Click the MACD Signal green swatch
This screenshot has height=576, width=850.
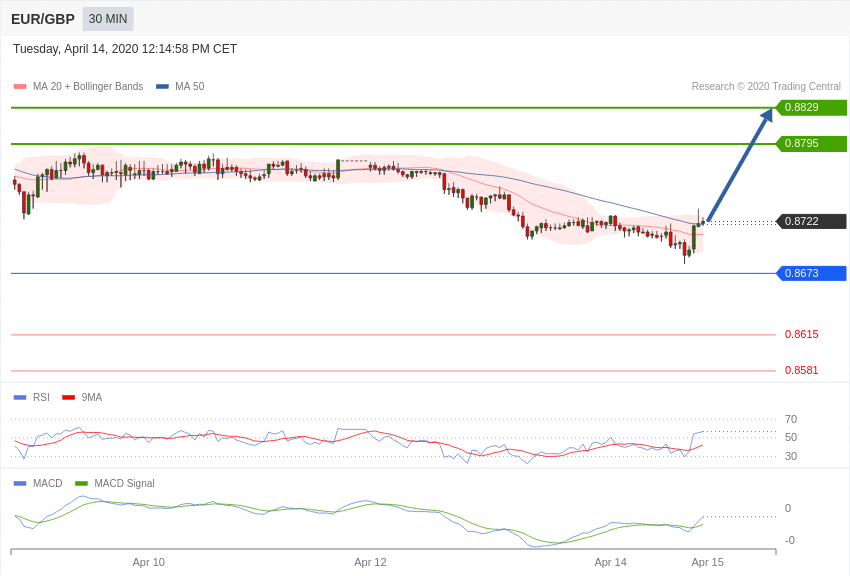pos(81,483)
